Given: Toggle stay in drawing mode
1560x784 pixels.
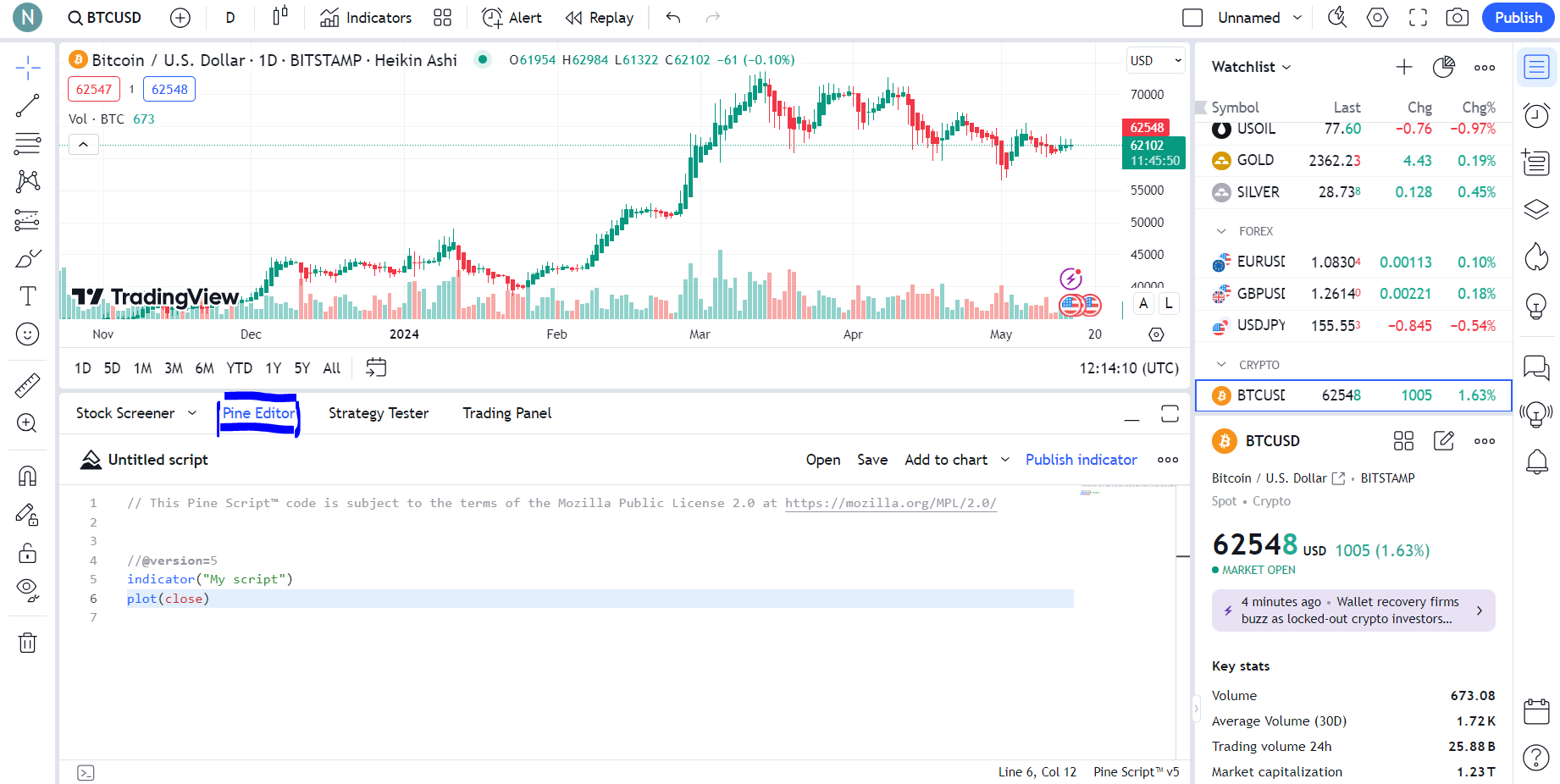Looking at the screenshot, I should (27, 515).
